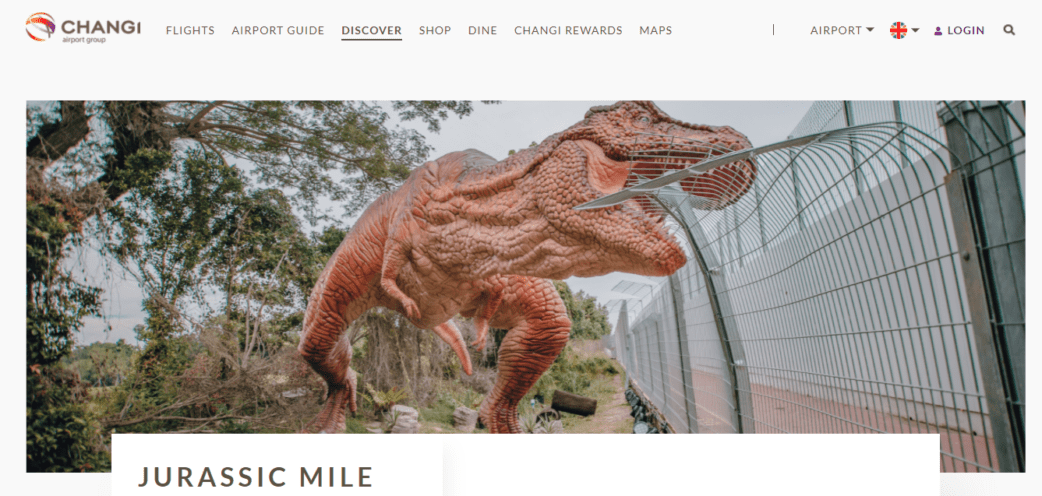Expand the language dropdown arrow

(x=915, y=30)
